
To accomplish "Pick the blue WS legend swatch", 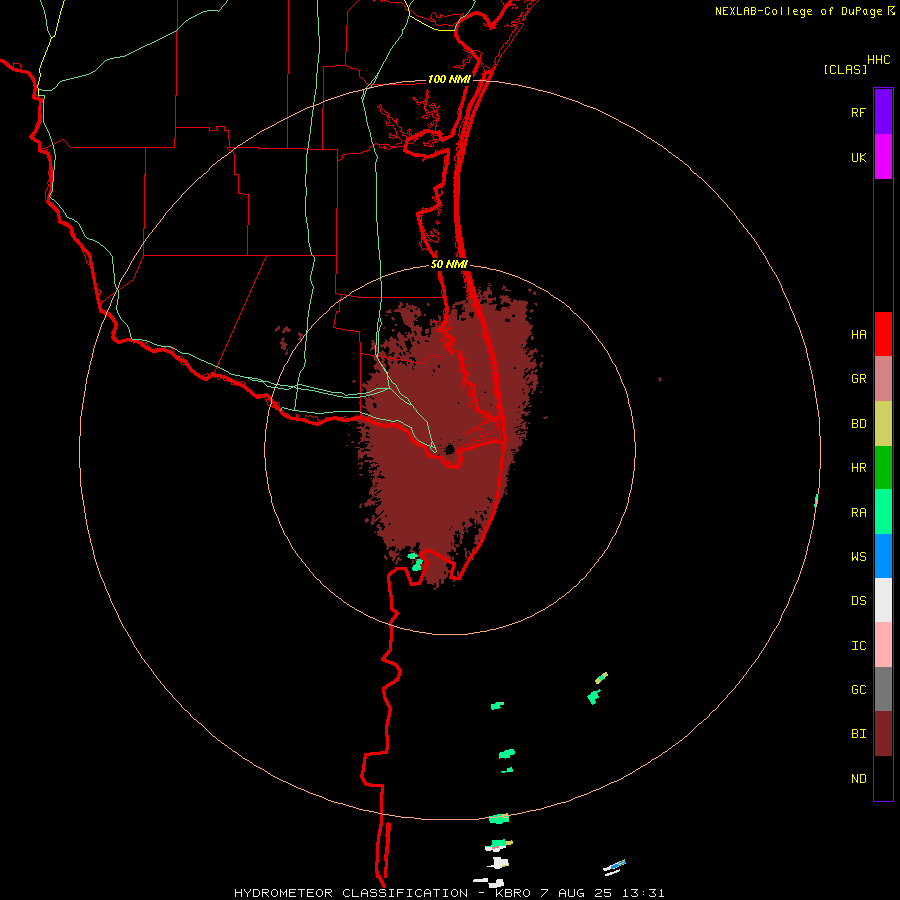I will tap(883, 556).
